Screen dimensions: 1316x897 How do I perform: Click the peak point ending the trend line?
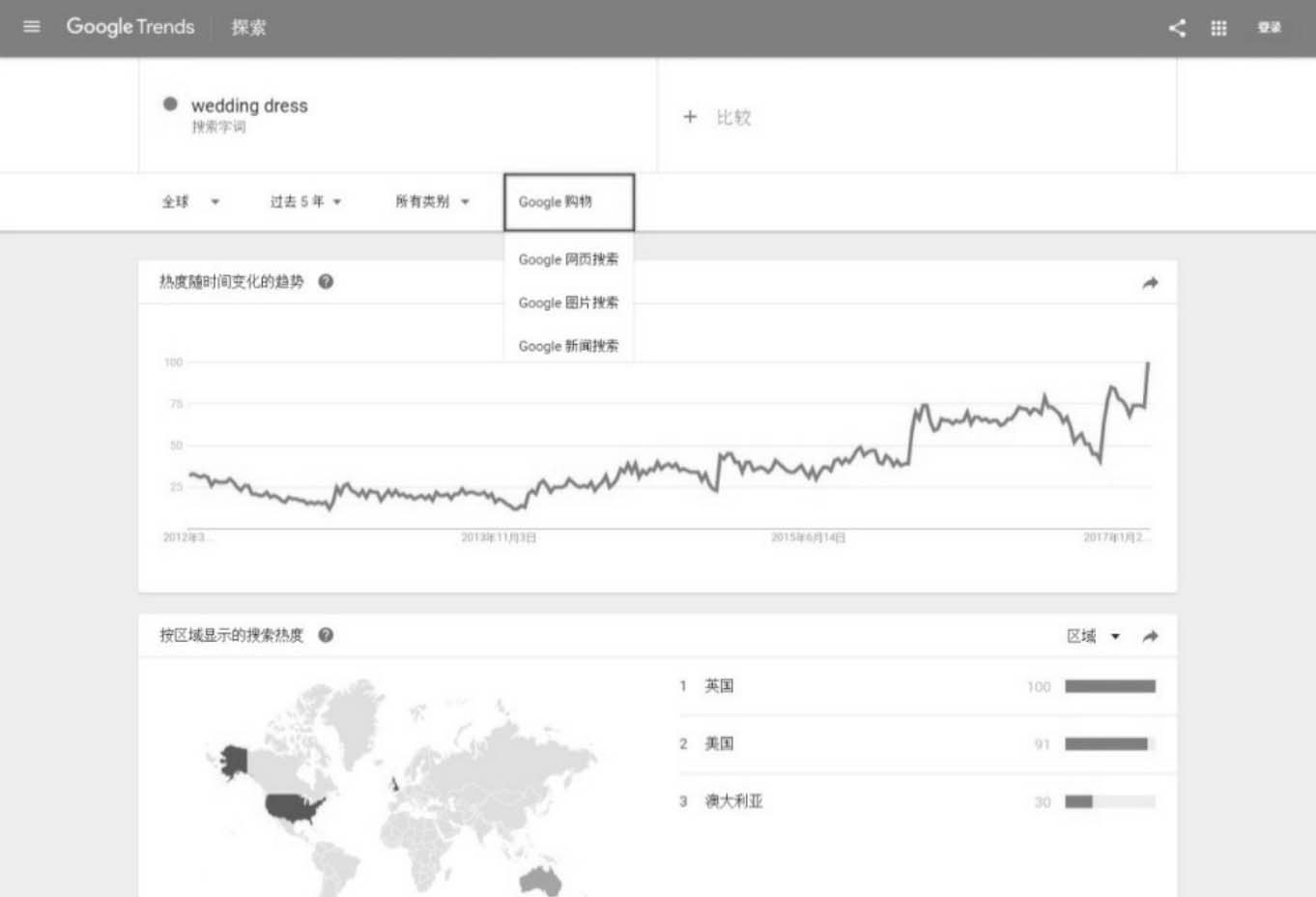pos(1148,363)
